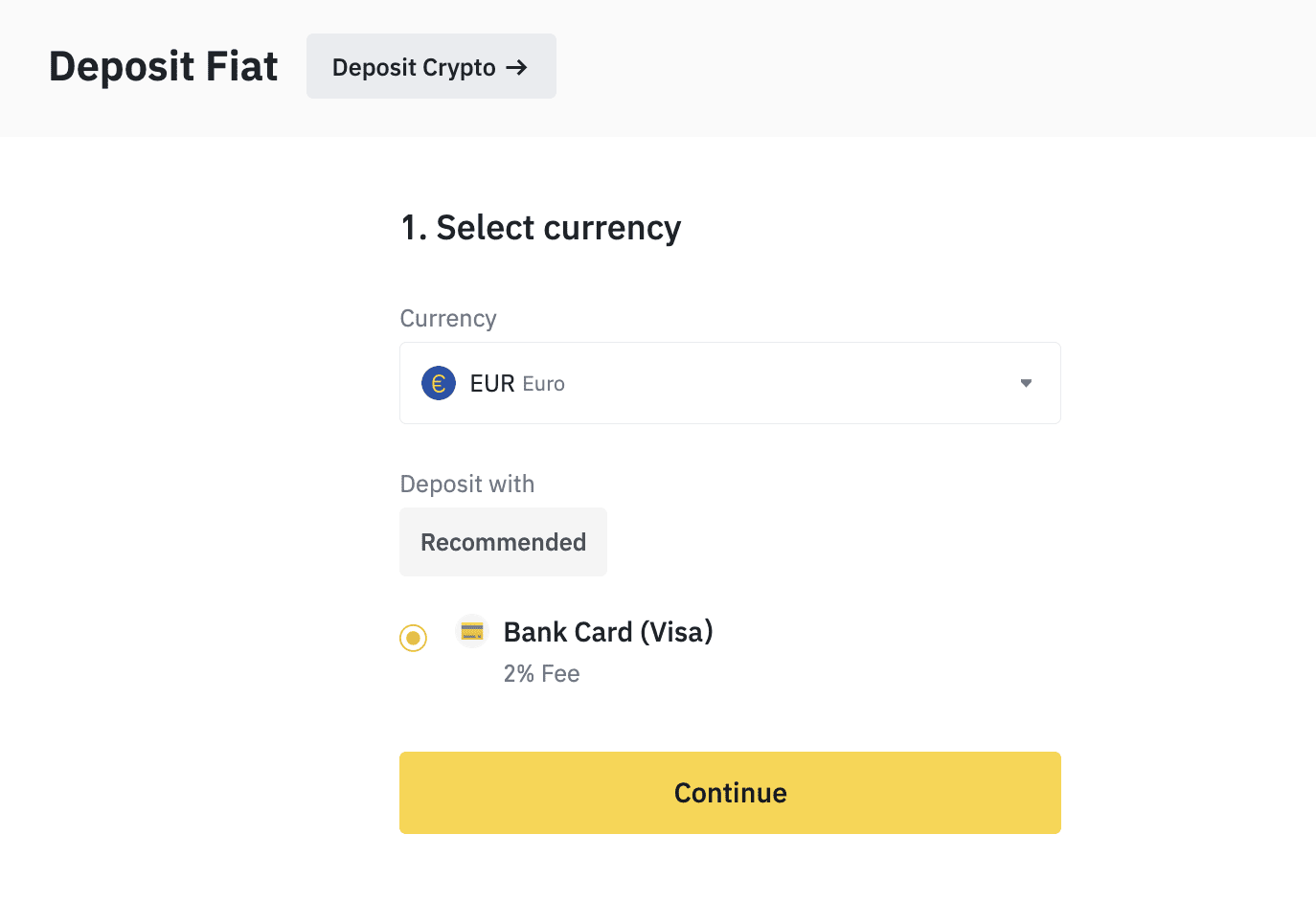Click the Currency field label

[448, 318]
